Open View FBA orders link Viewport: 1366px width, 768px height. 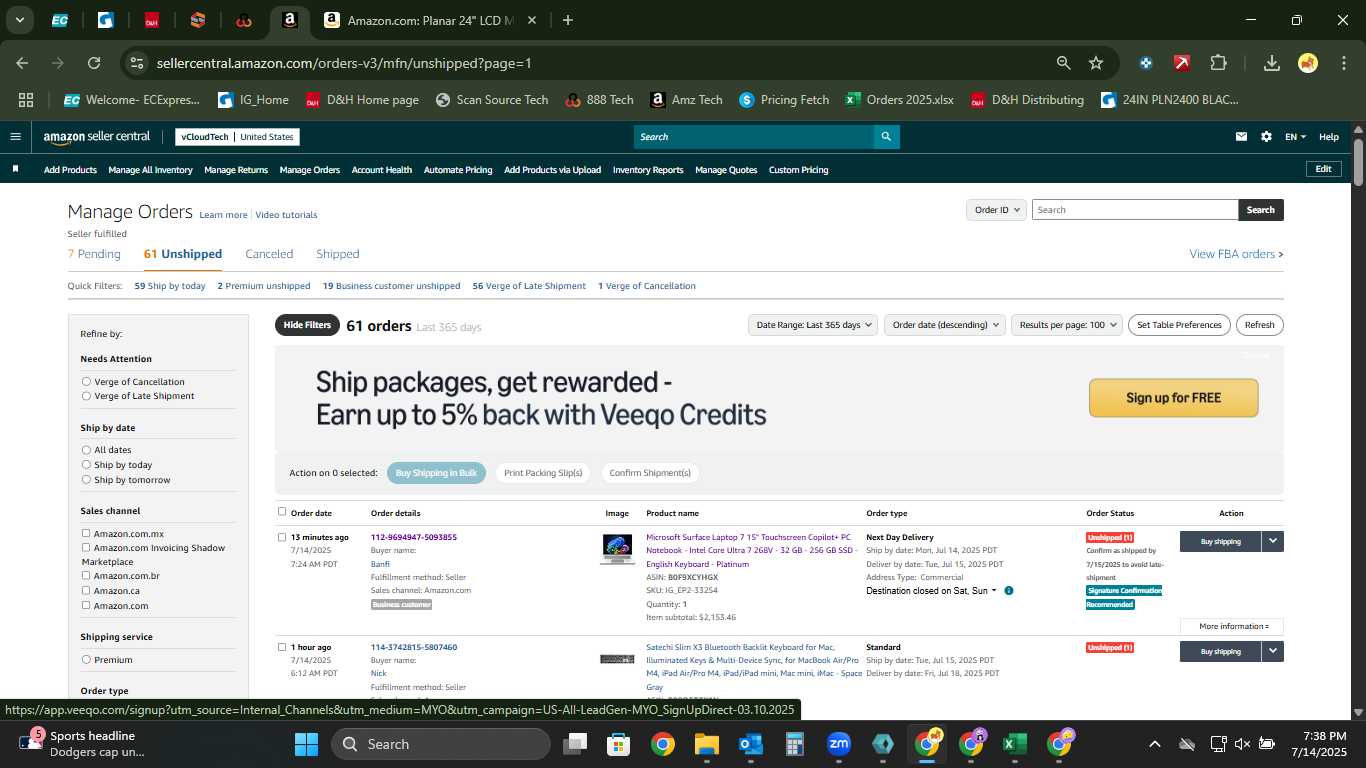pyautogui.click(x=1236, y=254)
